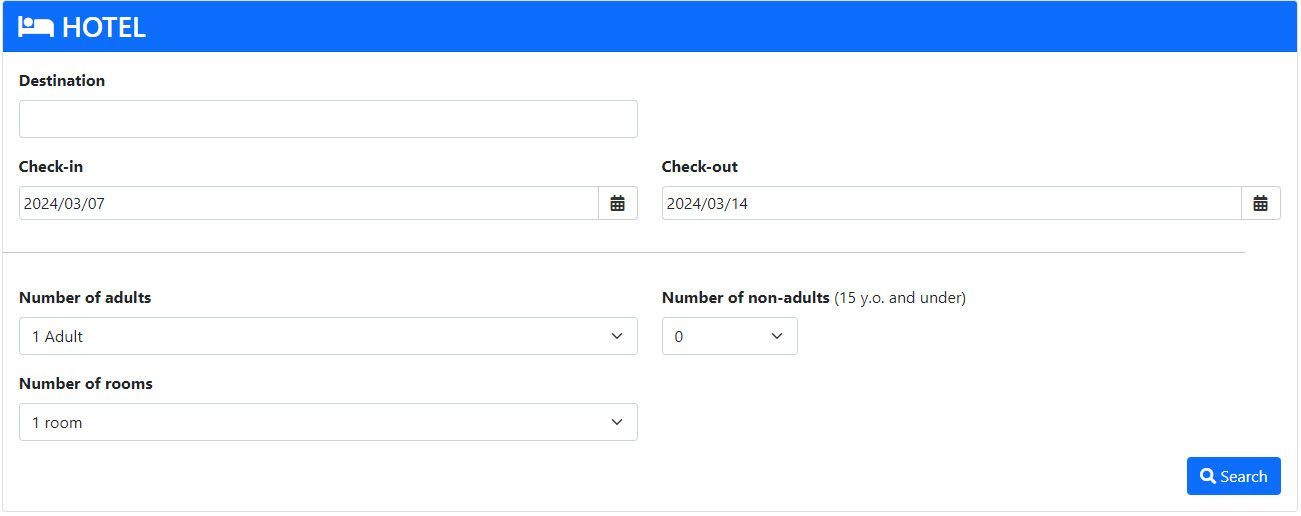
Task: Open the check-in calendar picker icon
Action: pos(617,204)
